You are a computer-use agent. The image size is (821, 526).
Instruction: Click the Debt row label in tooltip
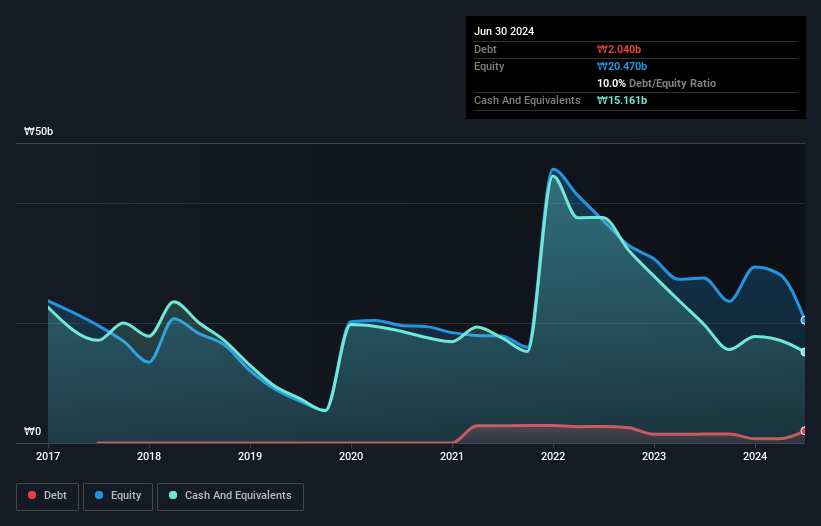(485, 49)
